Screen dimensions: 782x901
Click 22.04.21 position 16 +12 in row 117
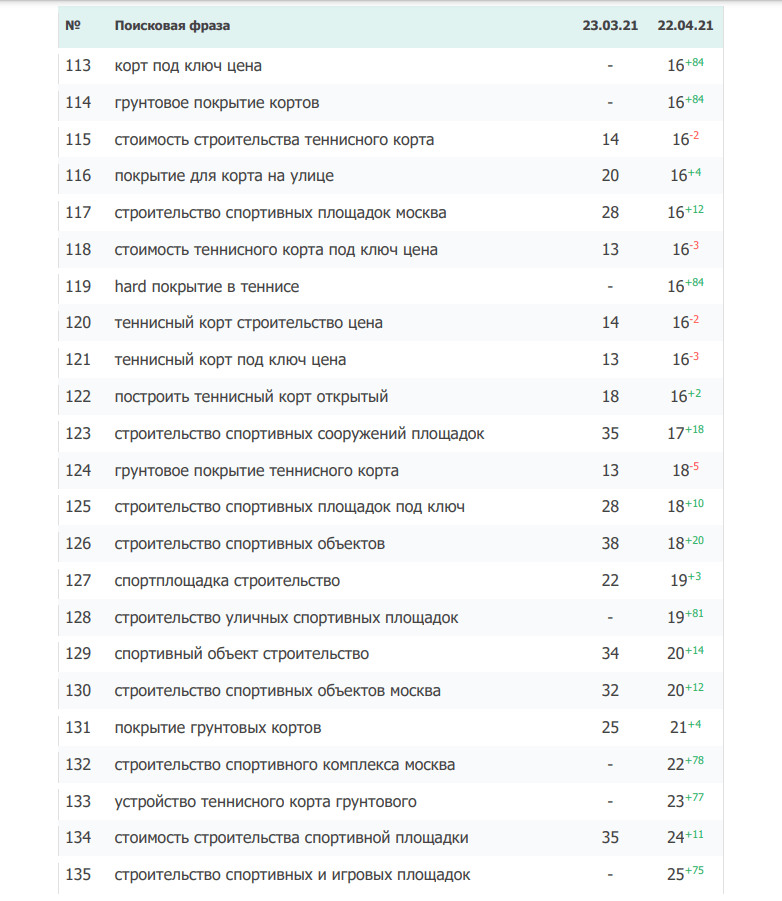coord(685,212)
